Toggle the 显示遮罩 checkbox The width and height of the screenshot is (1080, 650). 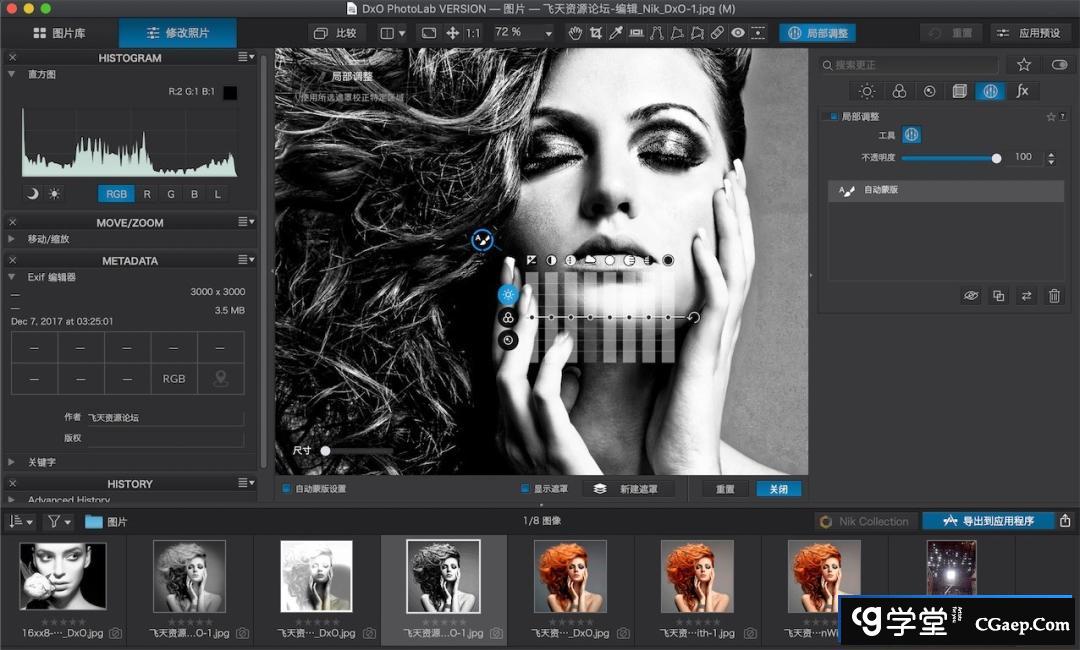coord(525,489)
